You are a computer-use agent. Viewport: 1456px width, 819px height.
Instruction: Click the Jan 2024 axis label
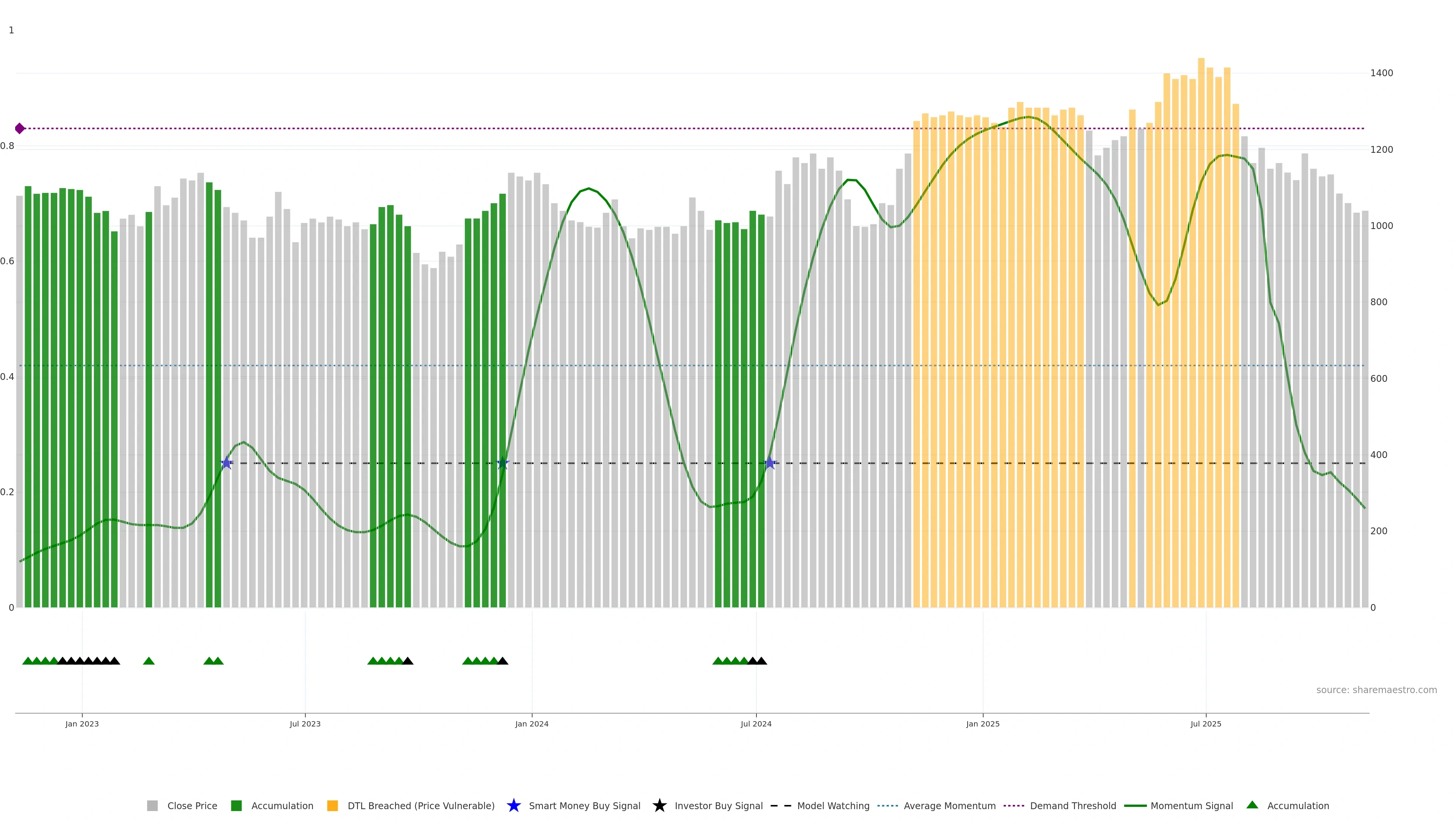click(531, 723)
